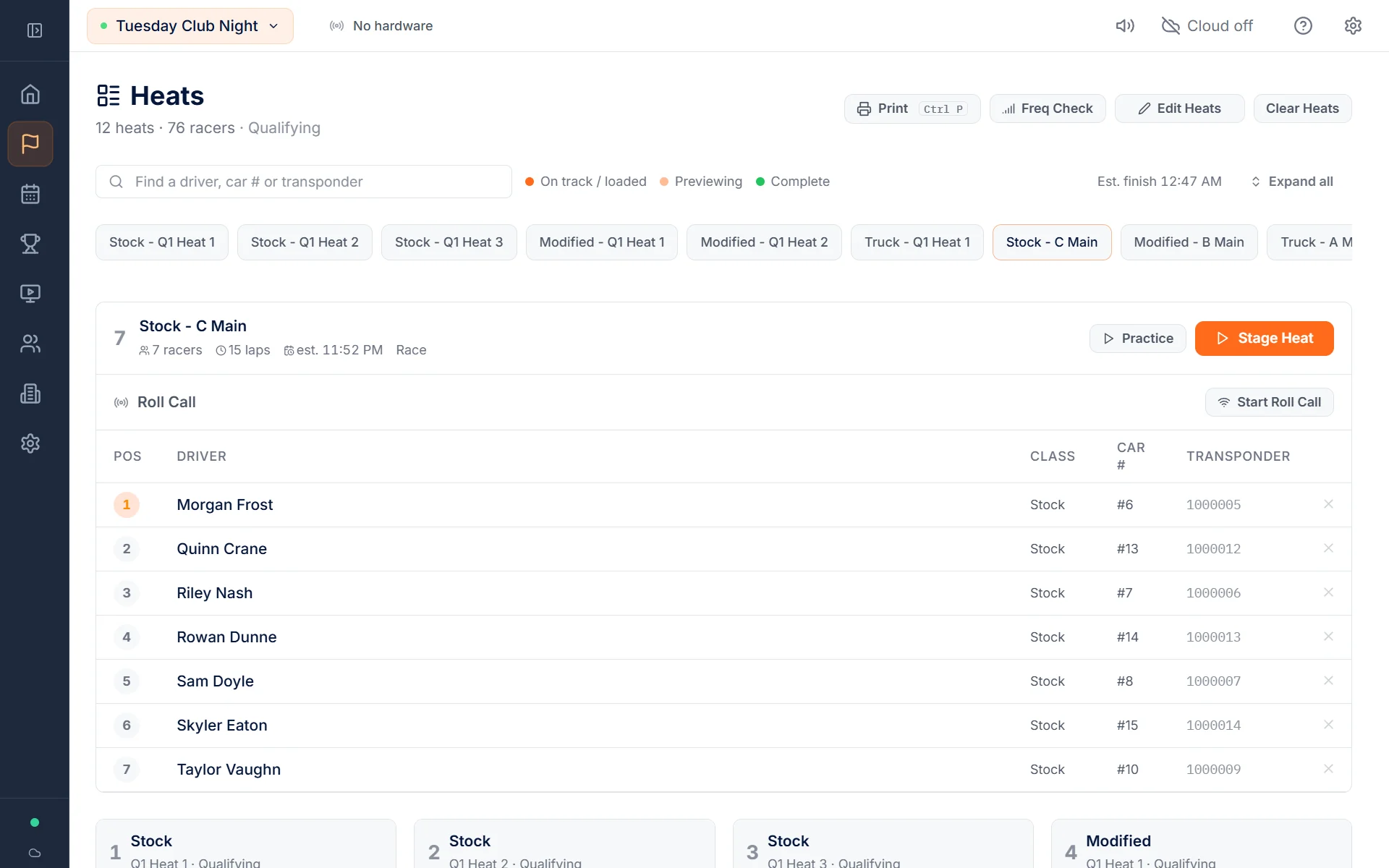Click the No hardware status indicator
This screenshot has height=868, width=1389.
coord(381,26)
